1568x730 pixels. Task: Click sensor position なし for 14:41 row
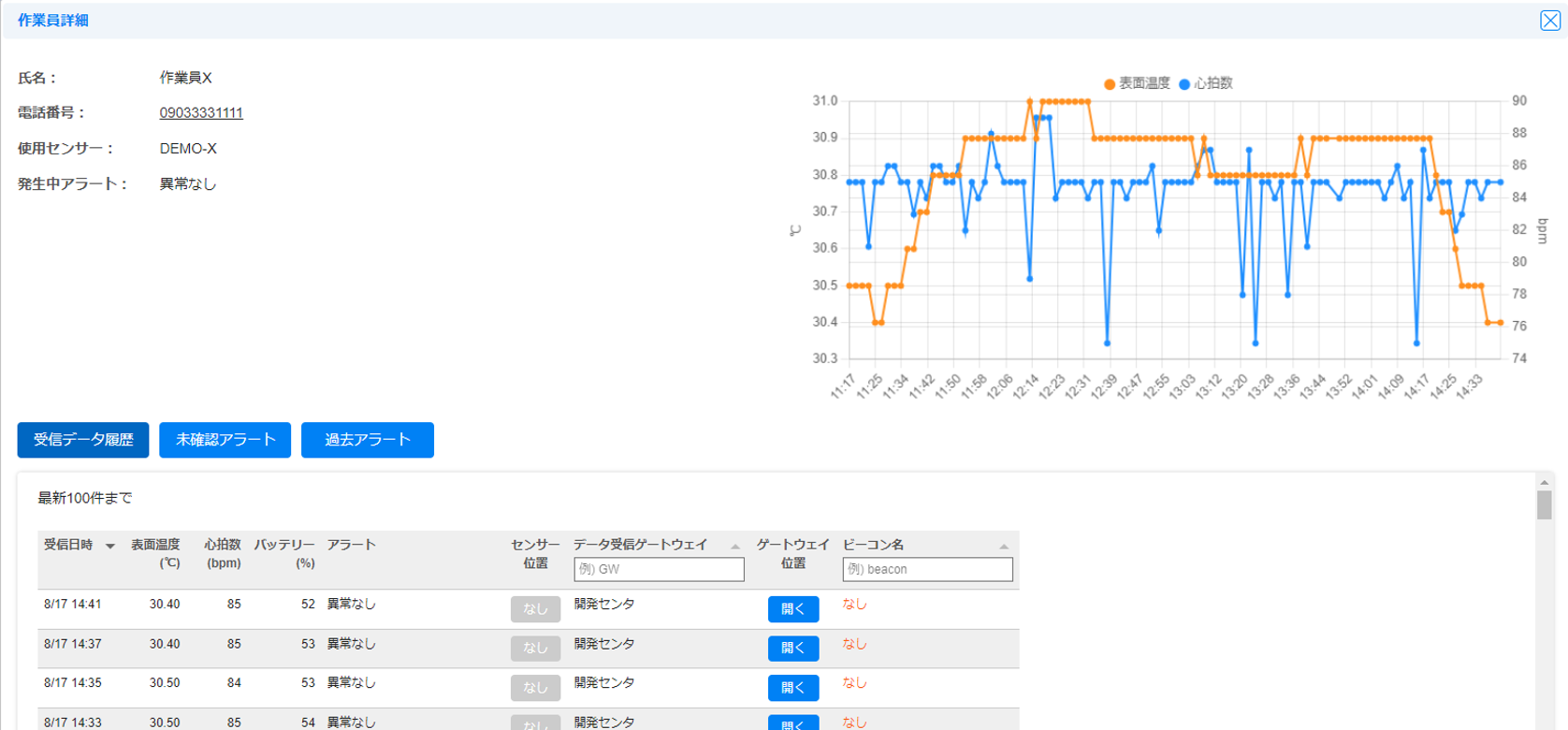(x=535, y=609)
